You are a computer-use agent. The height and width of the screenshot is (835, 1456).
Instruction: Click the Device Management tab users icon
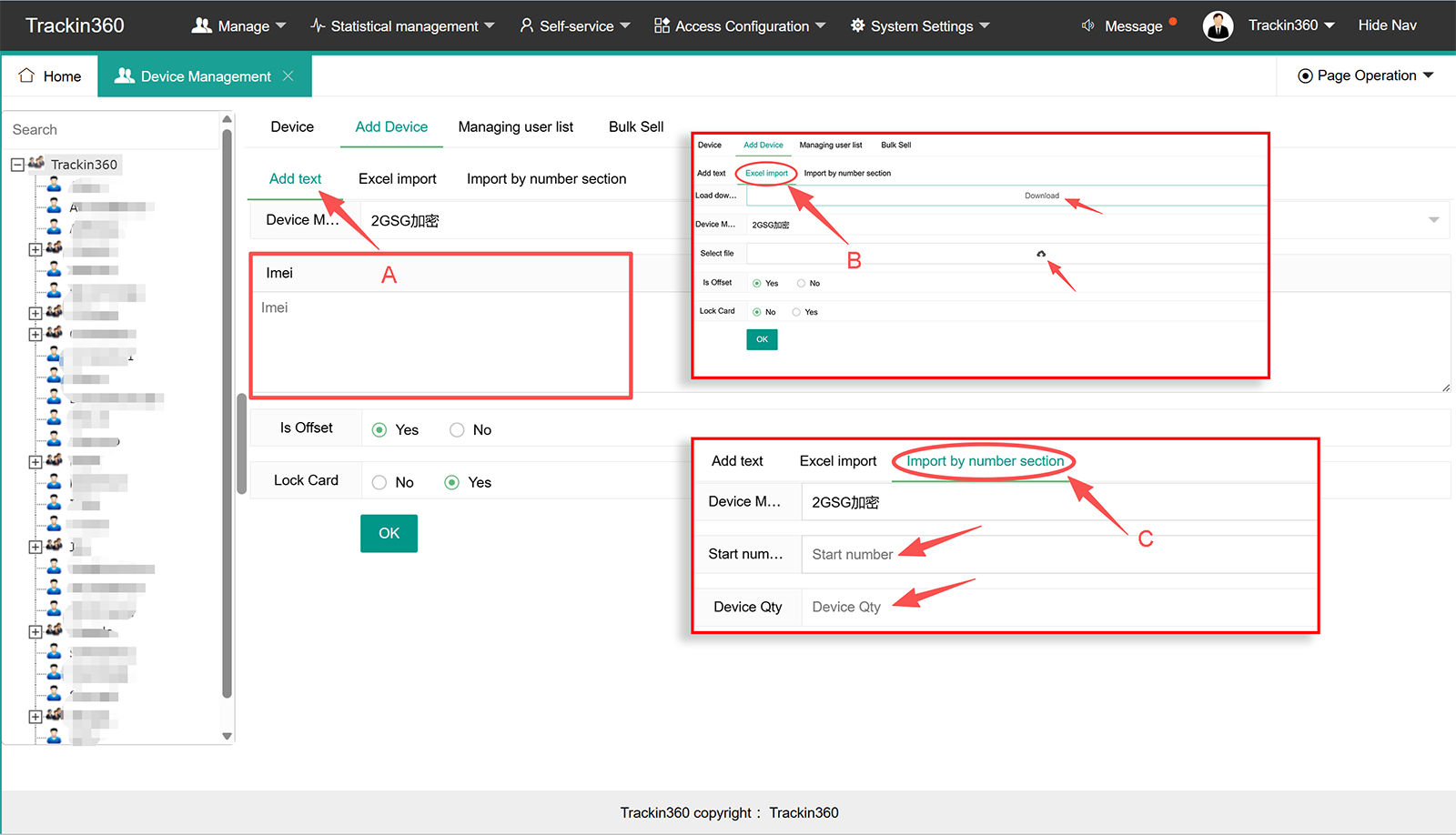click(x=125, y=75)
